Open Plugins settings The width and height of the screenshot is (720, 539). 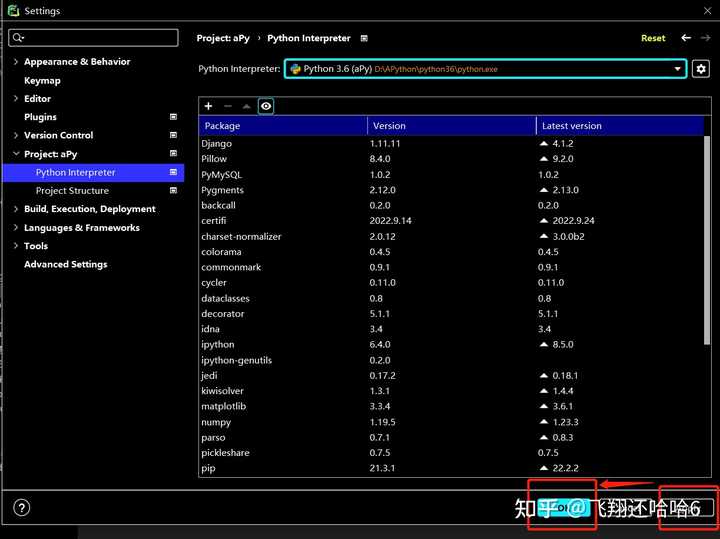40,117
